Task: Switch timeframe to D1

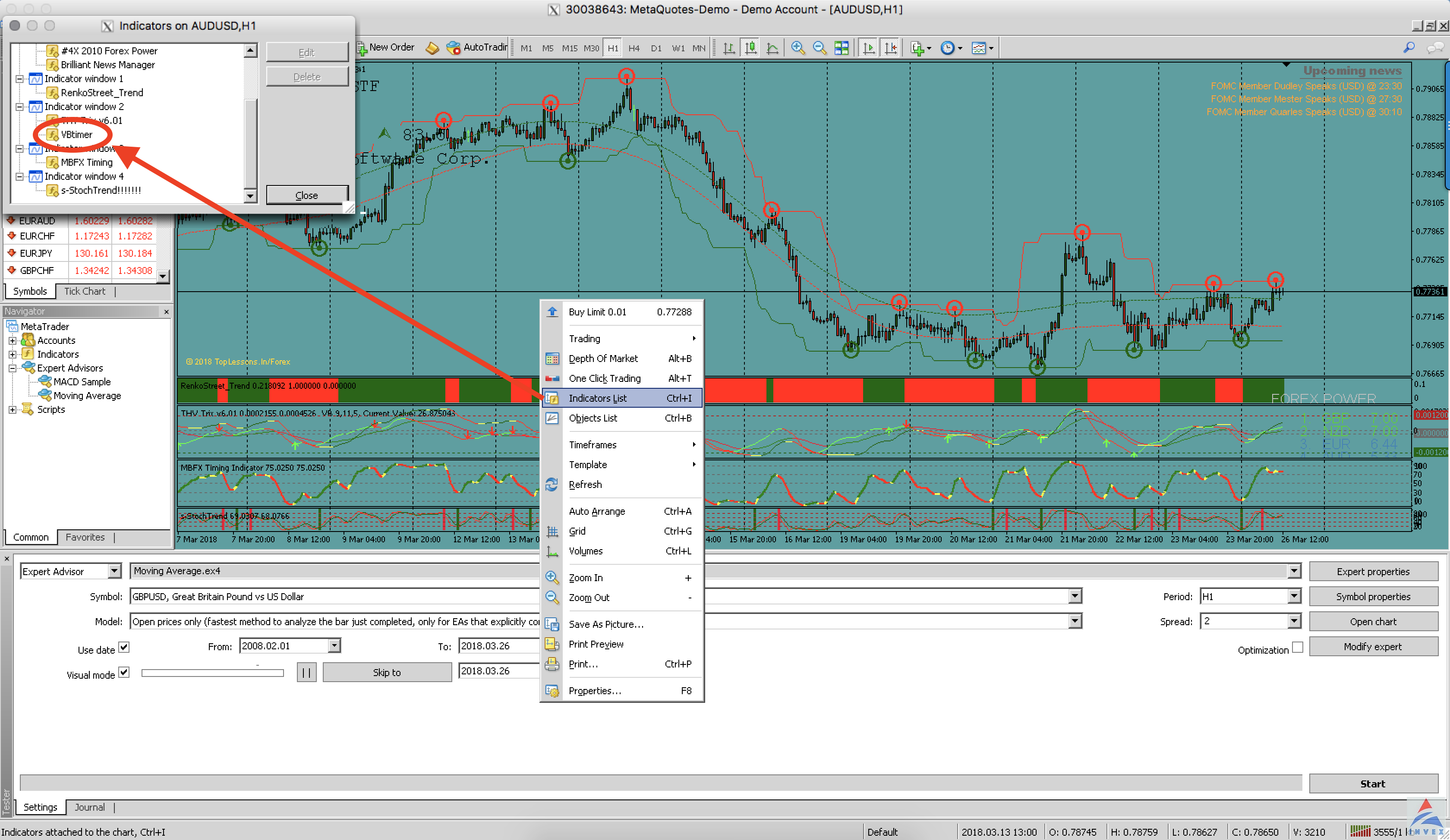Action: point(656,48)
